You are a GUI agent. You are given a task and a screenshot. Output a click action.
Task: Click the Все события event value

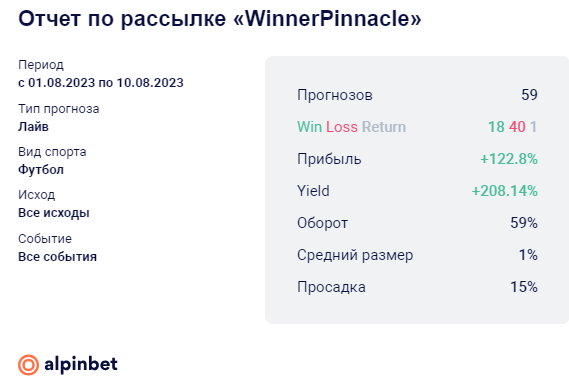57,257
